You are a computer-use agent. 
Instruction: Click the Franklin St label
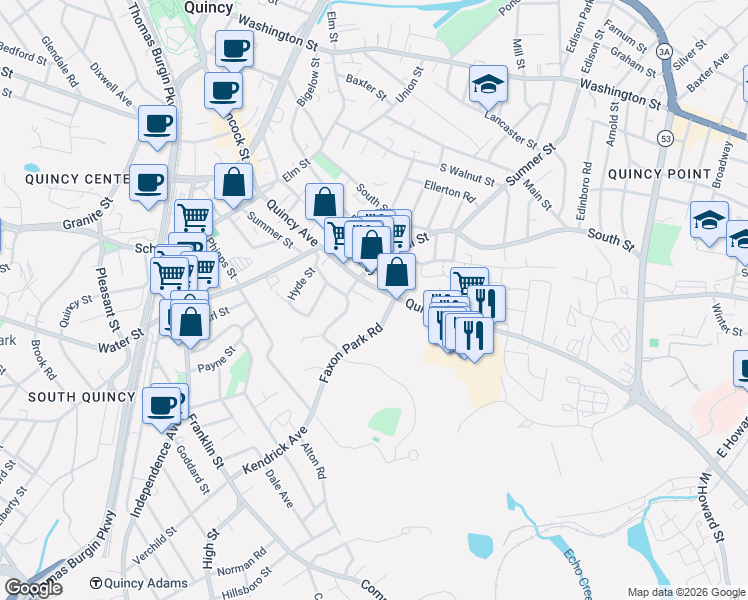click(x=205, y=441)
